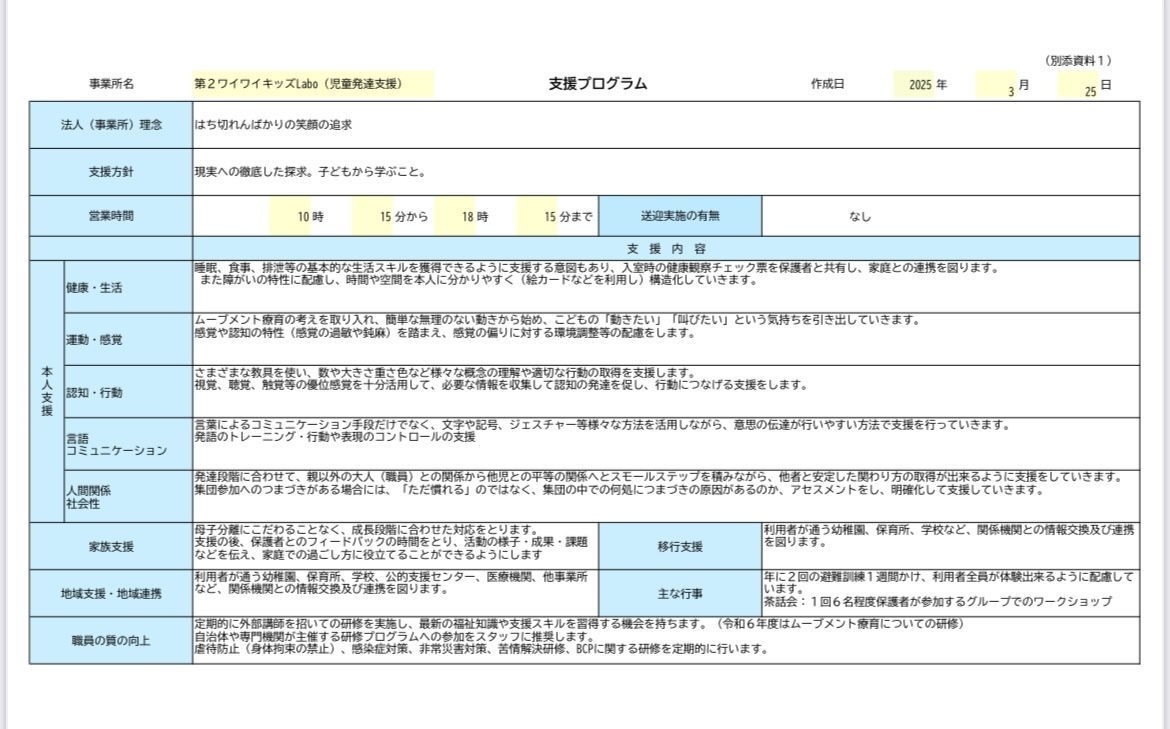1170x729 pixels.
Task: Select the 法人（事業所）理念 header cell
Action: pos(111,125)
